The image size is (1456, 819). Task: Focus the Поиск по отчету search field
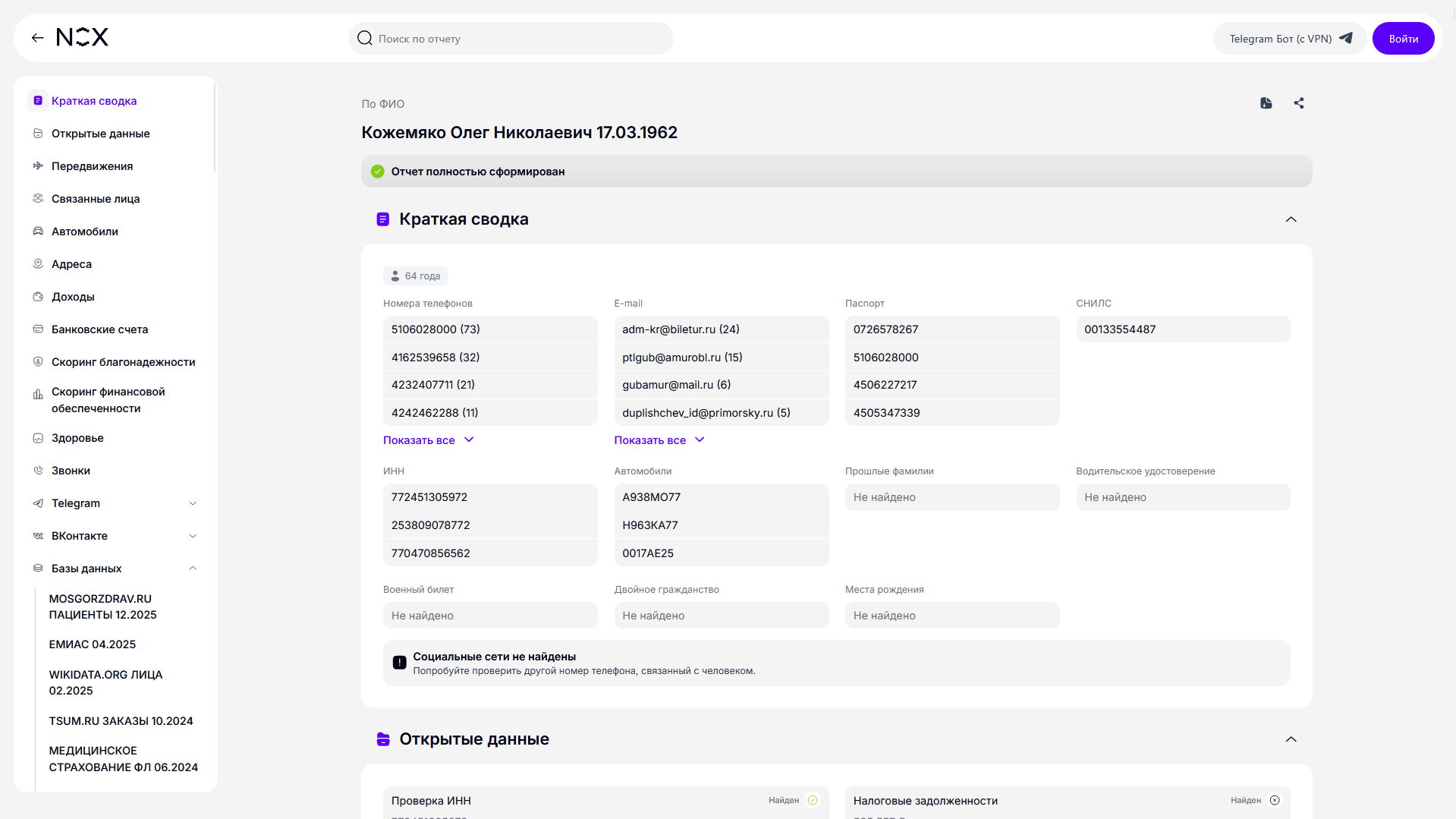pos(511,39)
